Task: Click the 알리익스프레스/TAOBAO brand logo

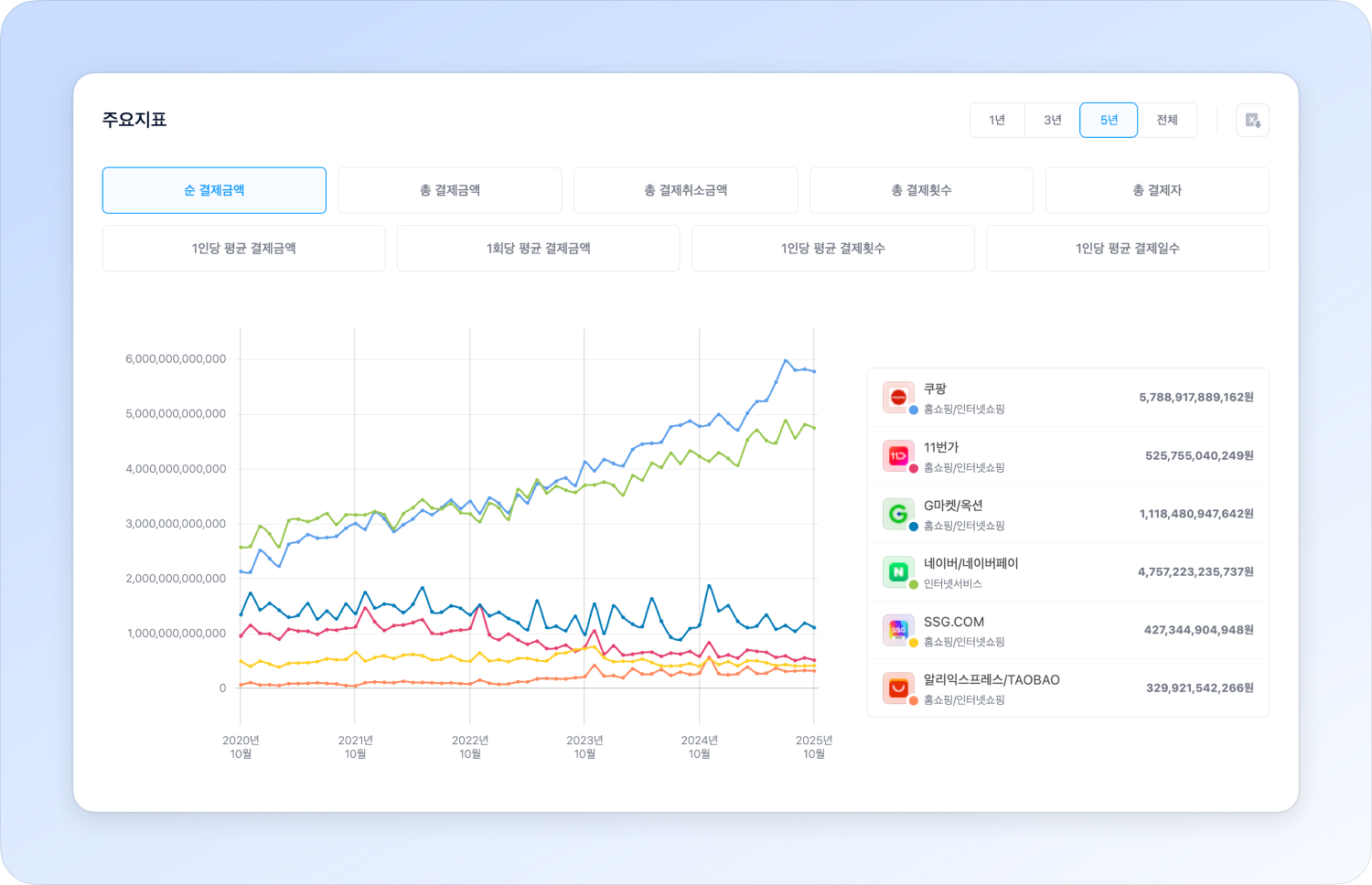Action: [898, 688]
